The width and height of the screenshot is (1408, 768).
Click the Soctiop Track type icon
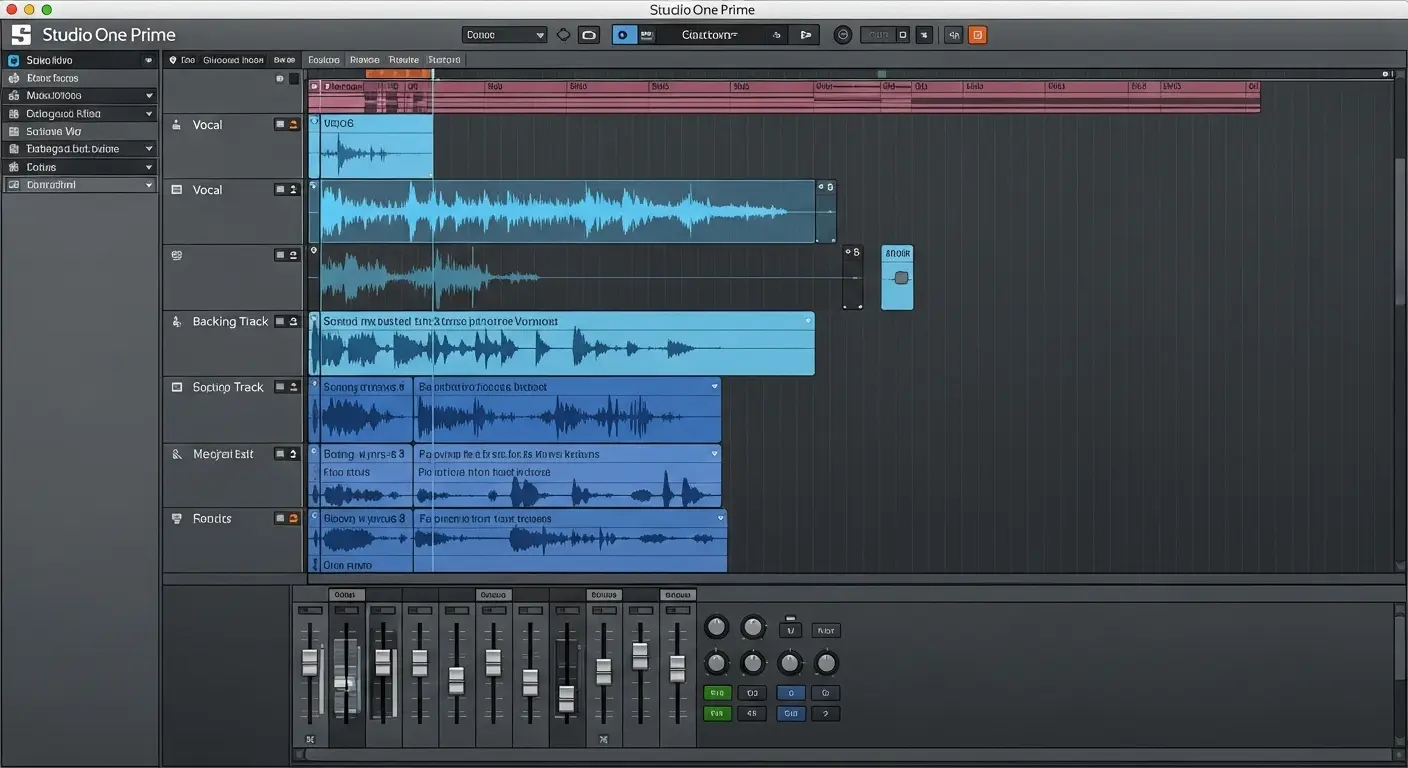tap(177, 387)
